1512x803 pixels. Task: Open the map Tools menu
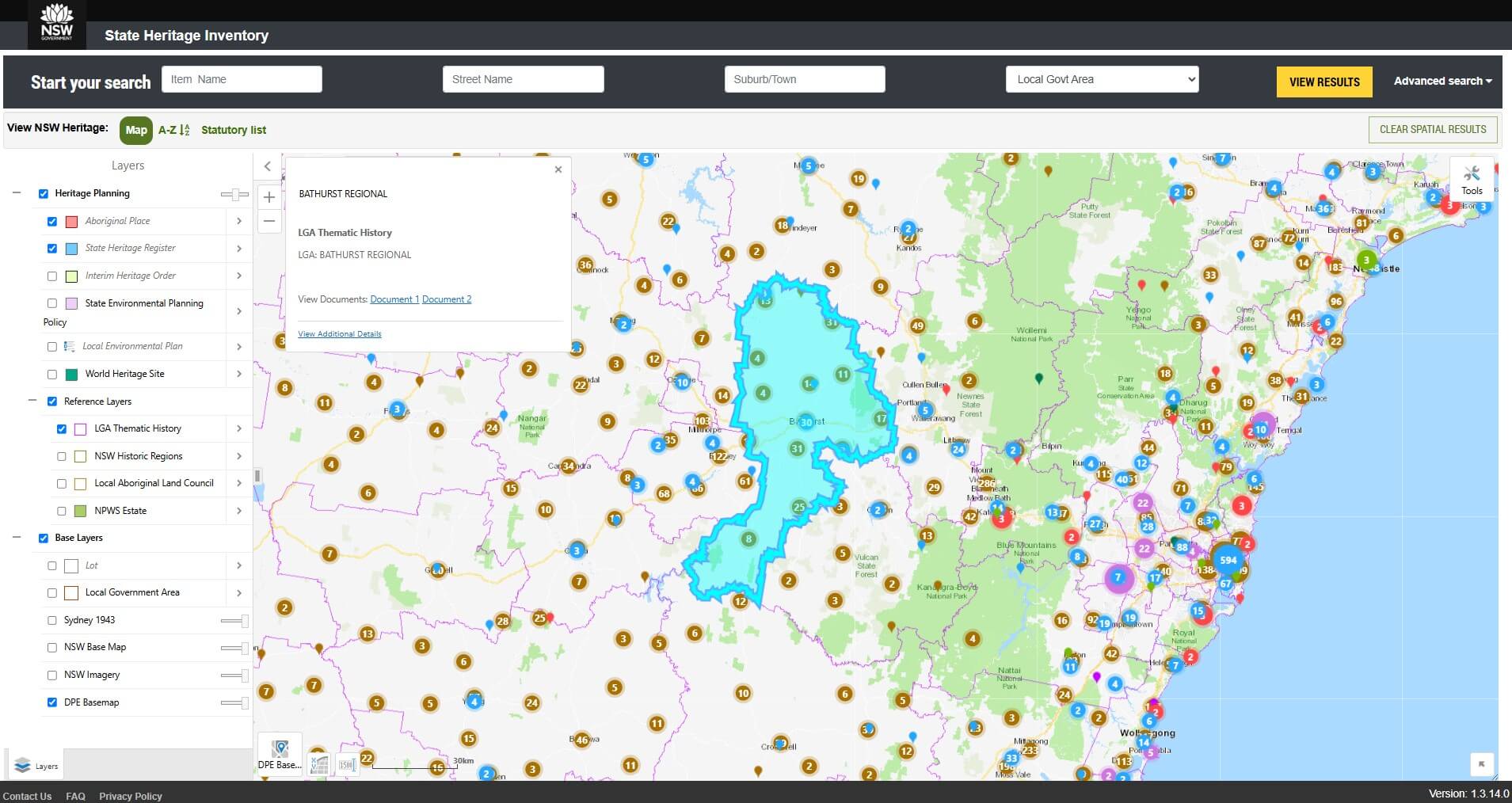click(x=1472, y=180)
